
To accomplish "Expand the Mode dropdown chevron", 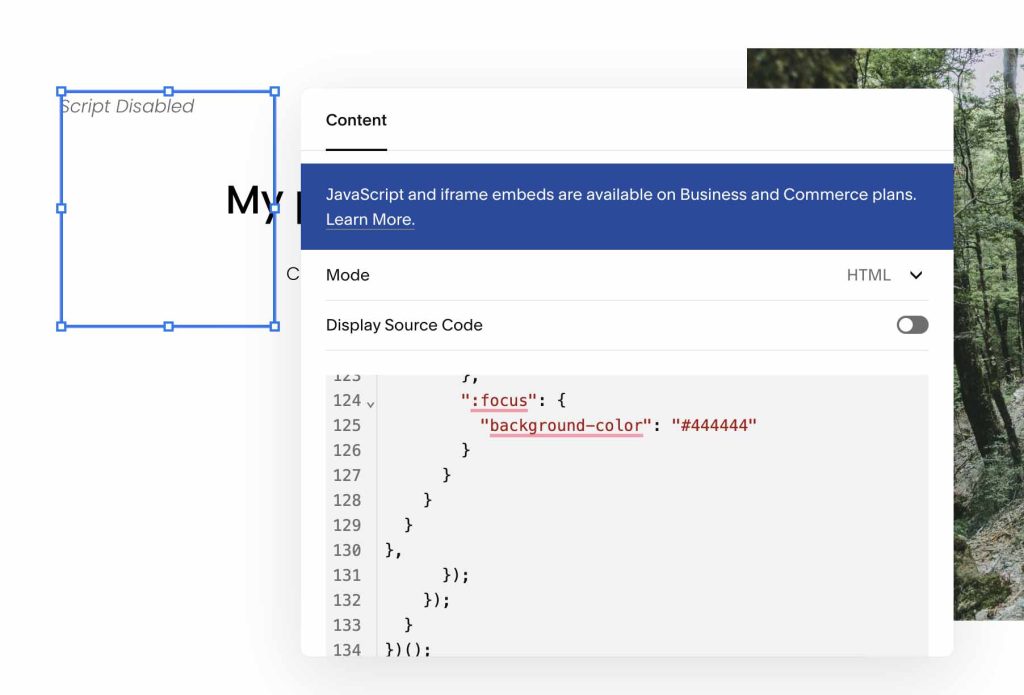I will pos(916,275).
